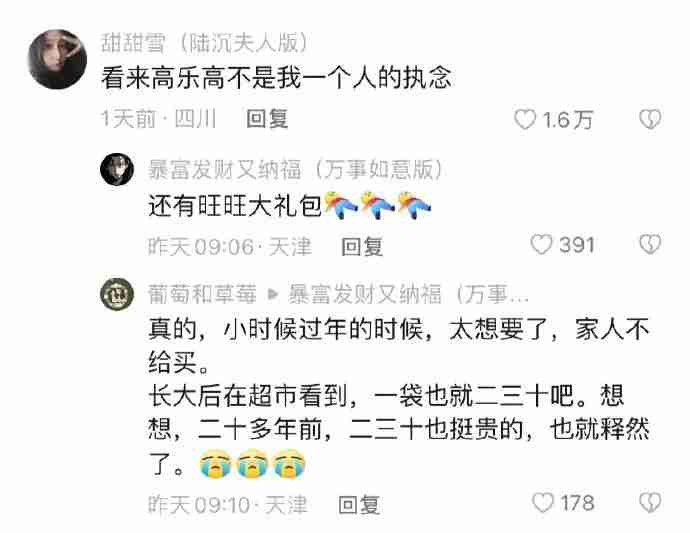
Task: Open the replied-to user 暴富发财又纳福（万事… link
Action: [x=408, y=294]
